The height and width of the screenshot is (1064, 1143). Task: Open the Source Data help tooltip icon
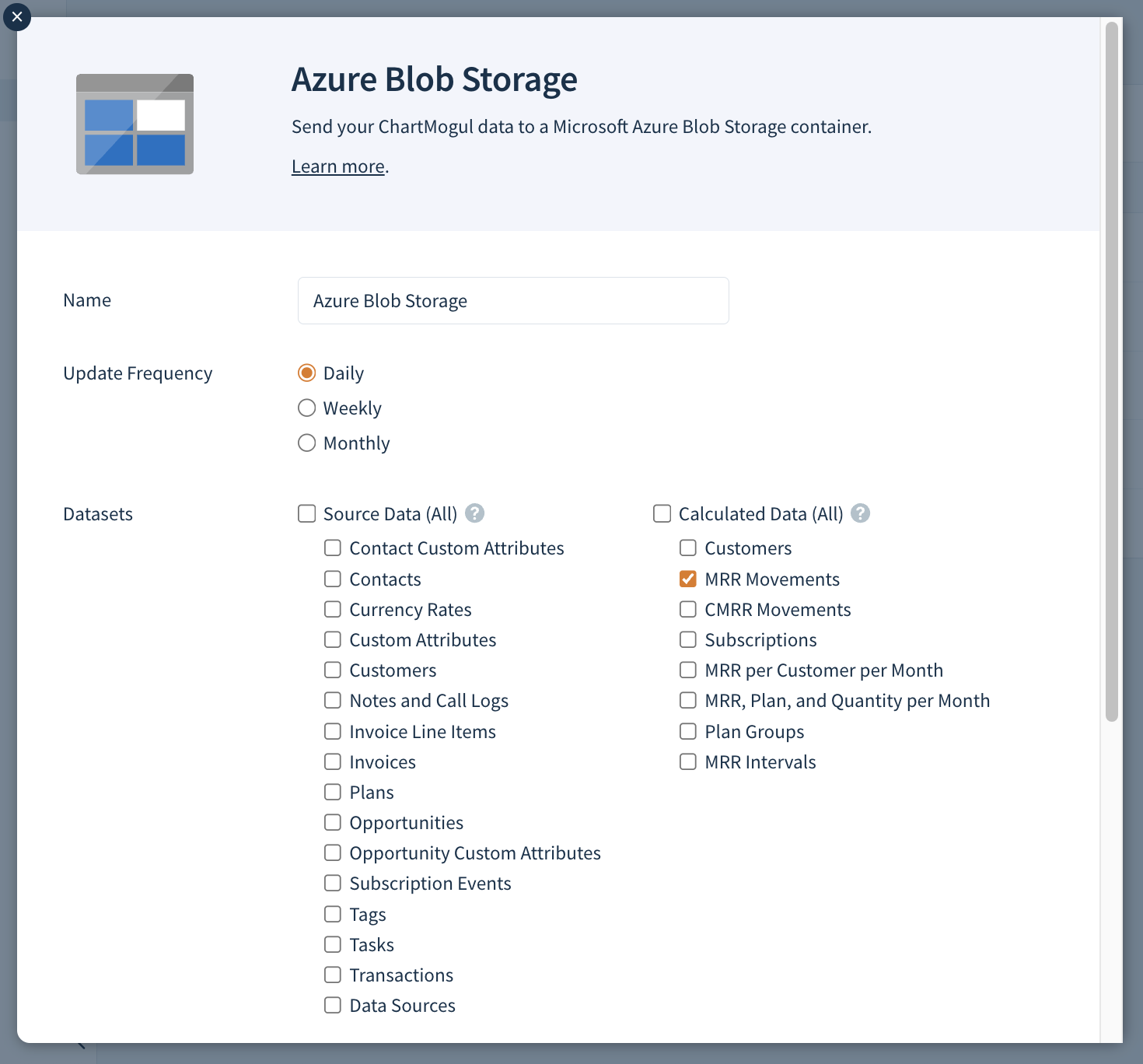(x=474, y=513)
